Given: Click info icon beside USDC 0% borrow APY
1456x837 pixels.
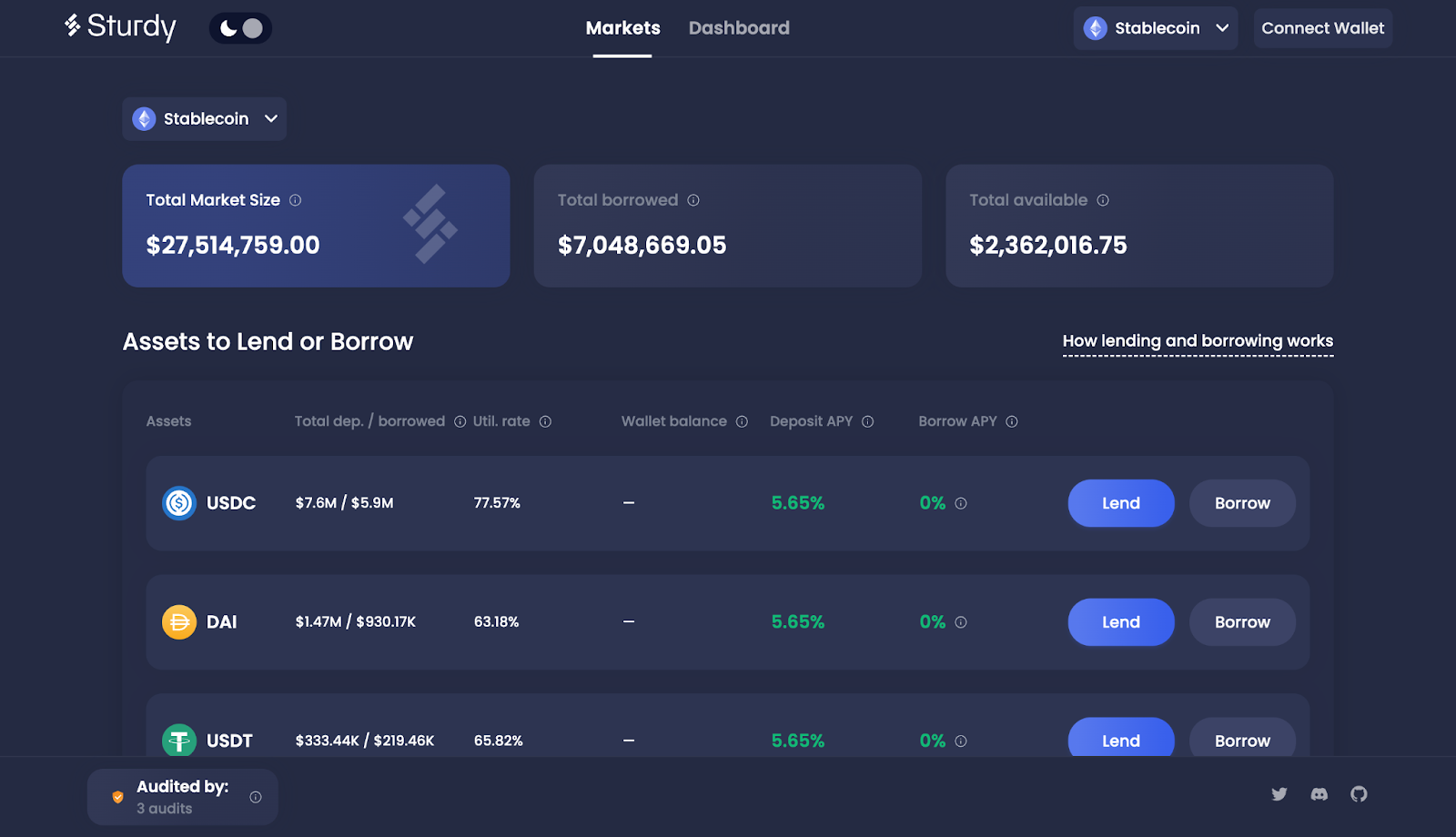Looking at the screenshot, I should pyautogui.click(x=961, y=503).
